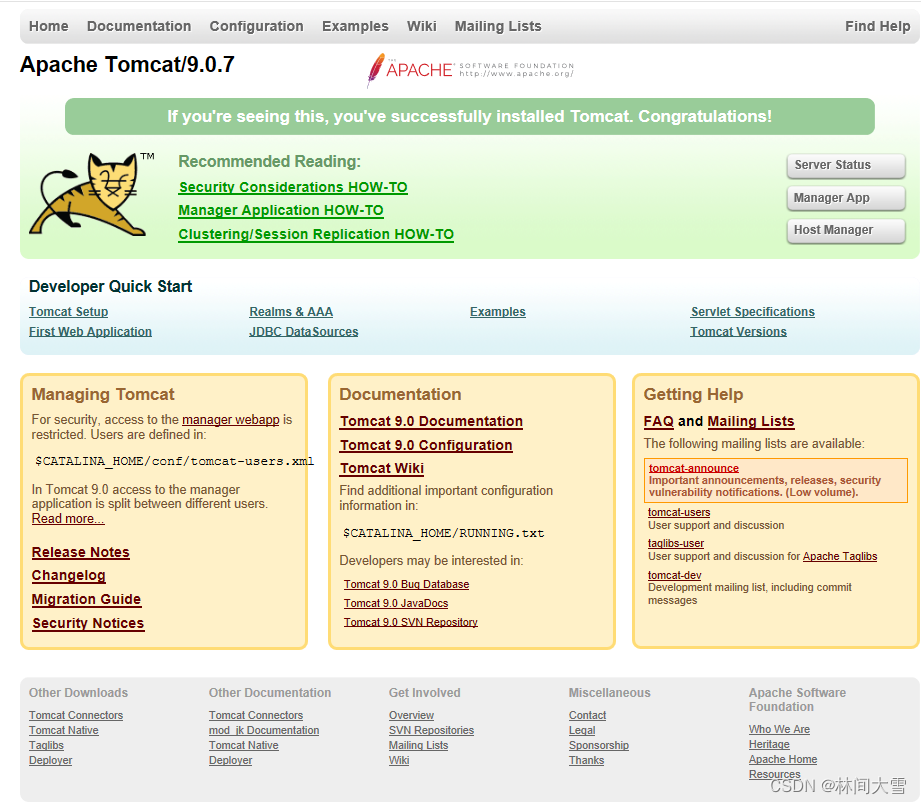
Task: Open Who We Are link
Action: pos(779,729)
